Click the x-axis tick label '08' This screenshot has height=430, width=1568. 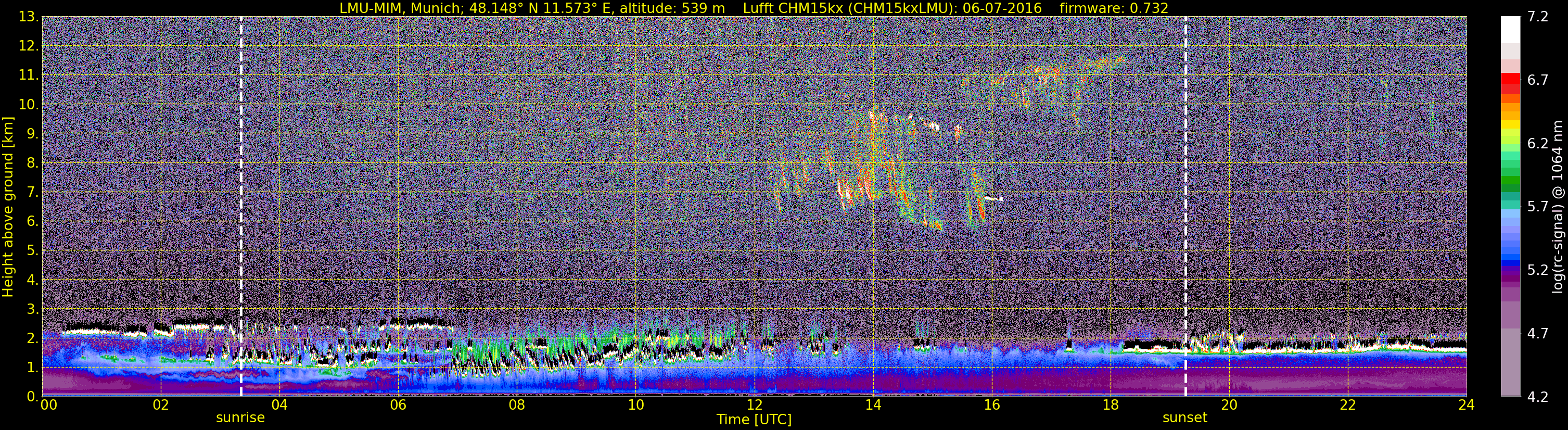click(x=517, y=406)
